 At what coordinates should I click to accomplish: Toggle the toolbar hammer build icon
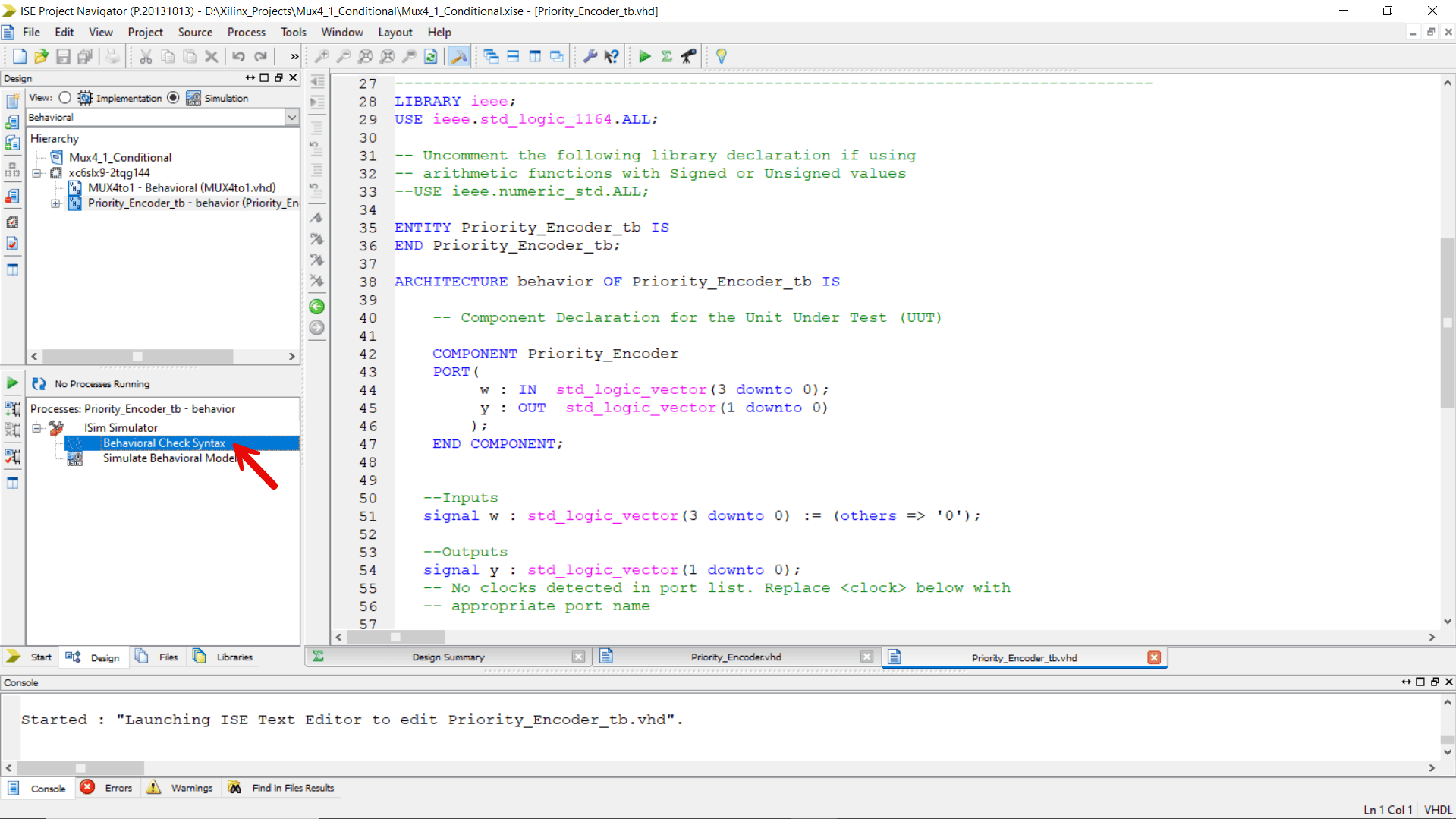coord(458,55)
